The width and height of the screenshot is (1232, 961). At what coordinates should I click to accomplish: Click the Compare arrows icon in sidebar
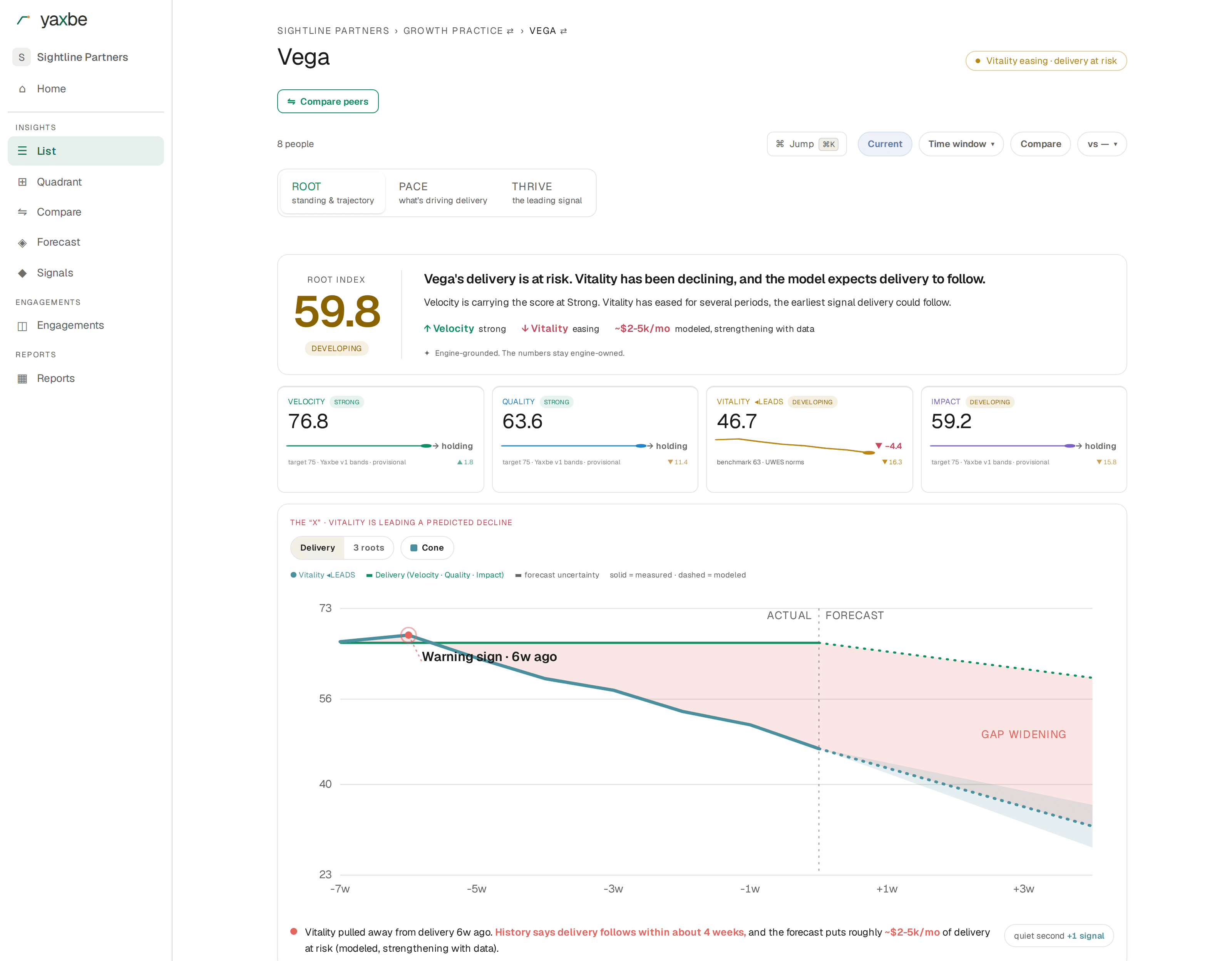23,212
